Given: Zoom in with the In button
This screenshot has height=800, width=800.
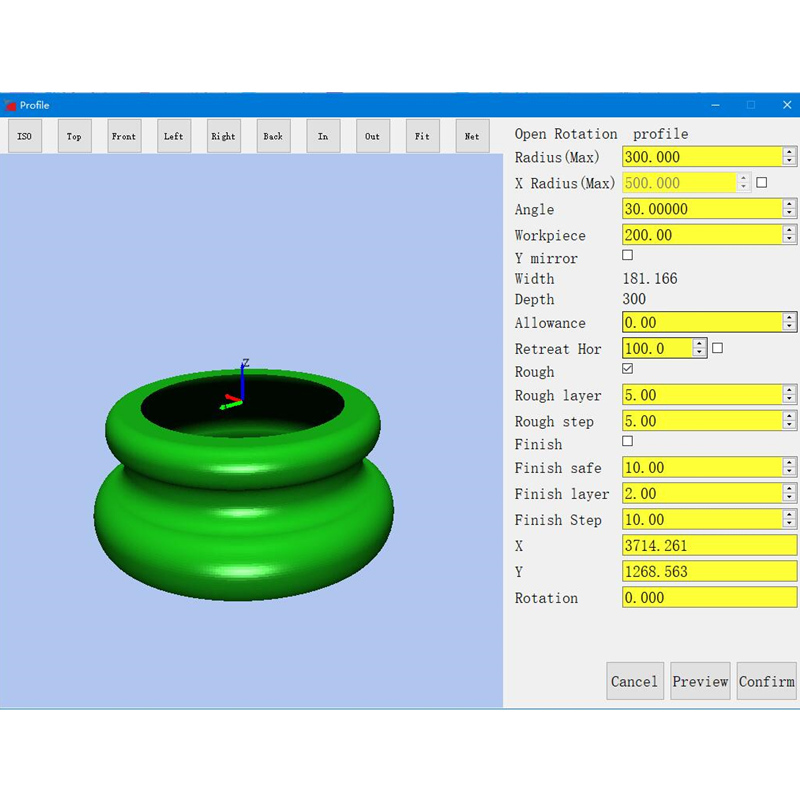Looking at the screenshot, I should click(323, 136).
